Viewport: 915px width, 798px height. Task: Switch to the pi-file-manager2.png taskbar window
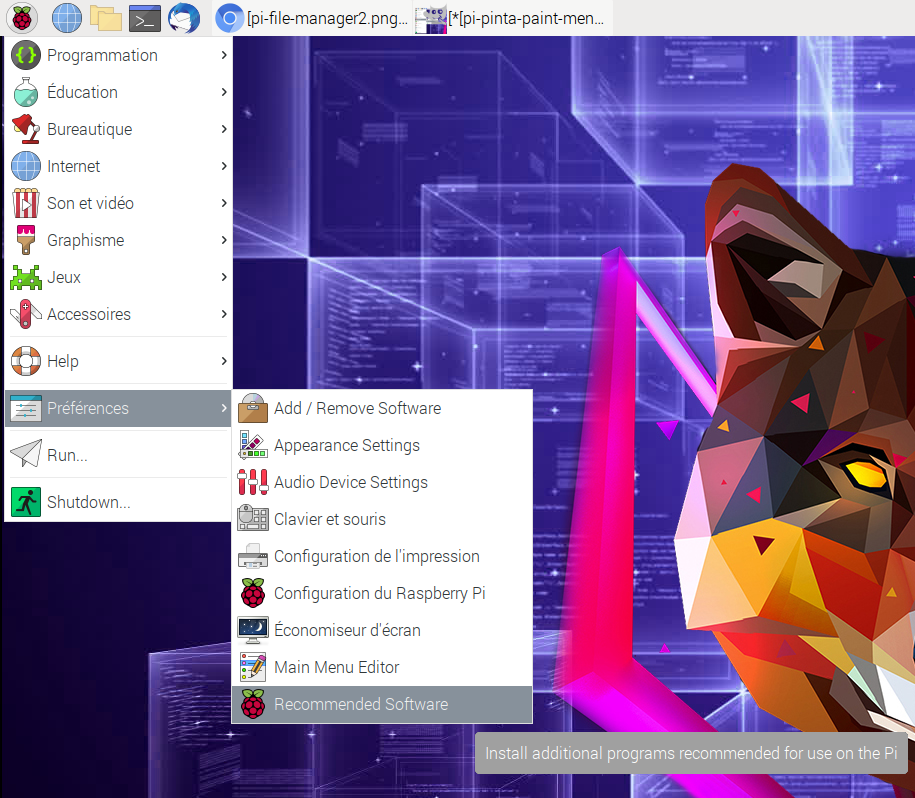pyautogui.click(x=313, y=18)
